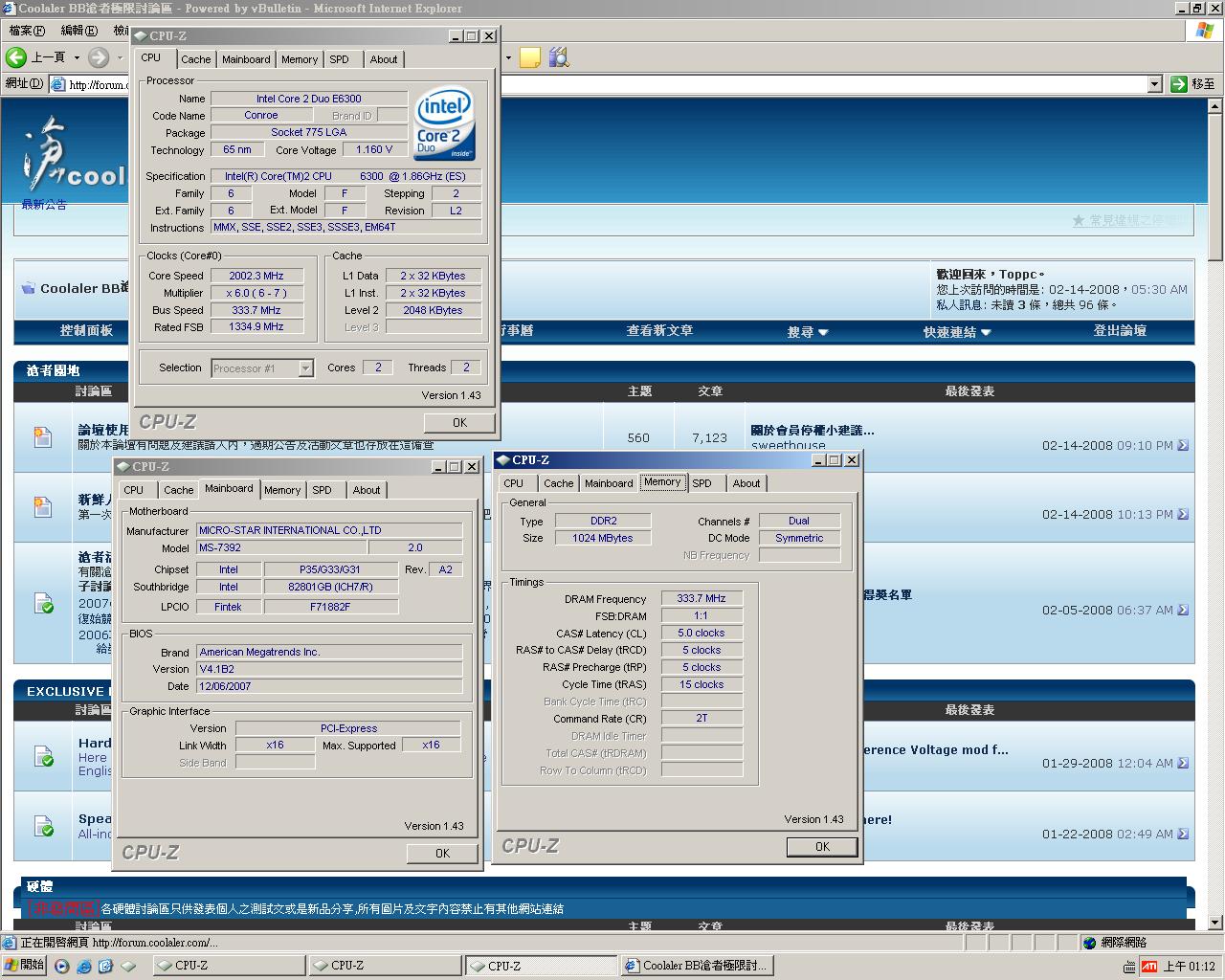Click the network tray icon near clock
The image size is (1225, 980).
coord(1130,966)
